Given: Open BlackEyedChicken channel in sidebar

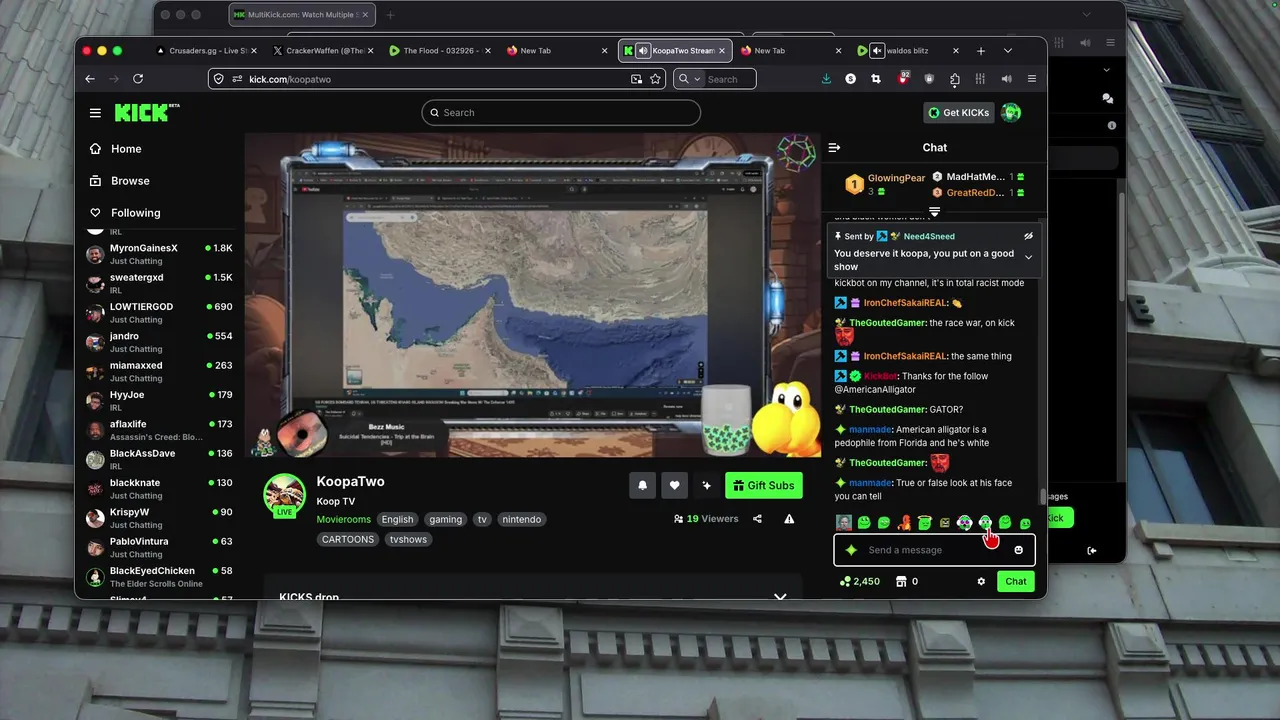Looking at the screenshot, I should pyautogui.click(x=160, y=577).
